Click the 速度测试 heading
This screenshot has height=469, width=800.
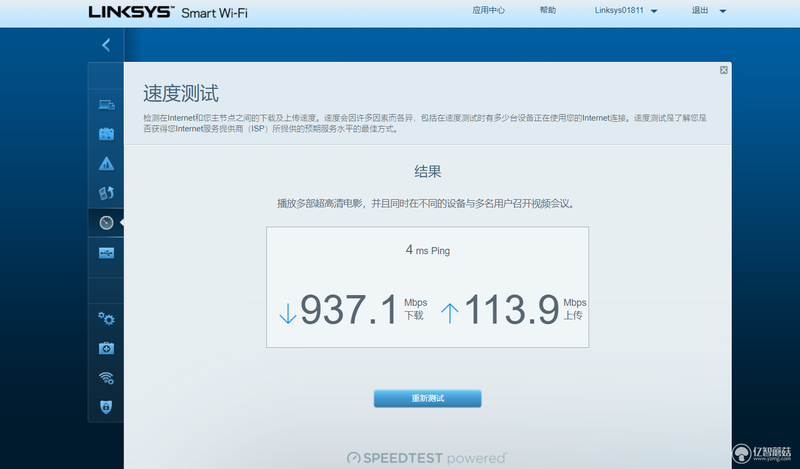pos(181,94)
